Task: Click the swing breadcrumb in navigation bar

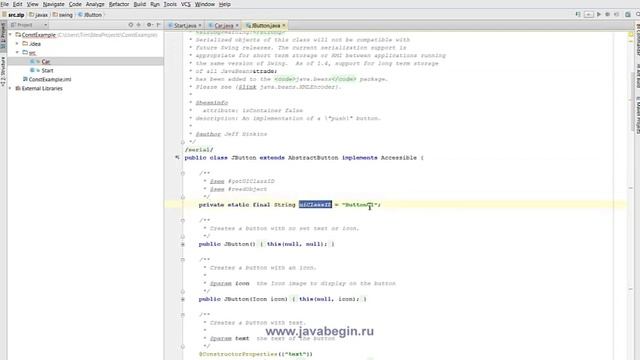Action: [x=63, y=15]
